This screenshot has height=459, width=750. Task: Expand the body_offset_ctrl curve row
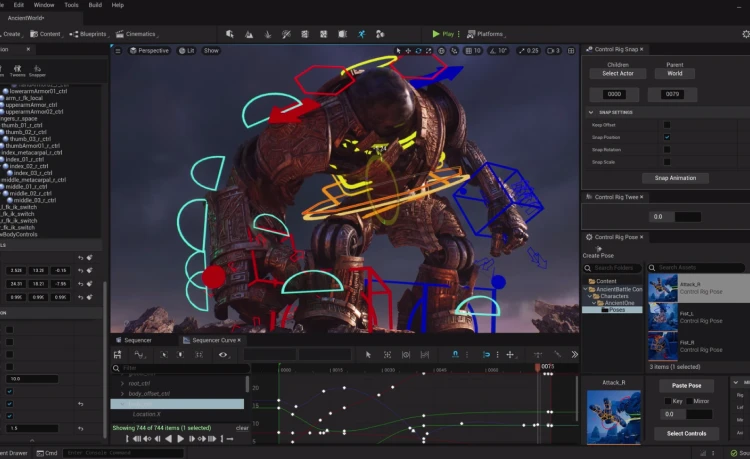click(122, 394)
